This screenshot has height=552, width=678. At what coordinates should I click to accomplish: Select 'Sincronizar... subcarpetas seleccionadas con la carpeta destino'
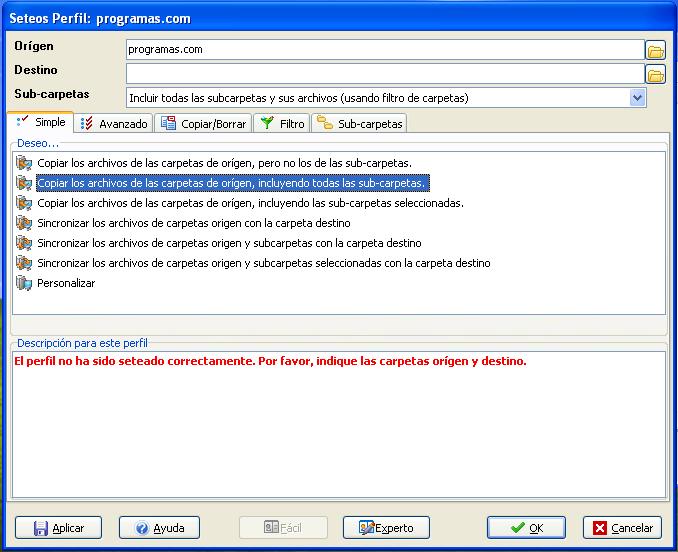[264, 263]
